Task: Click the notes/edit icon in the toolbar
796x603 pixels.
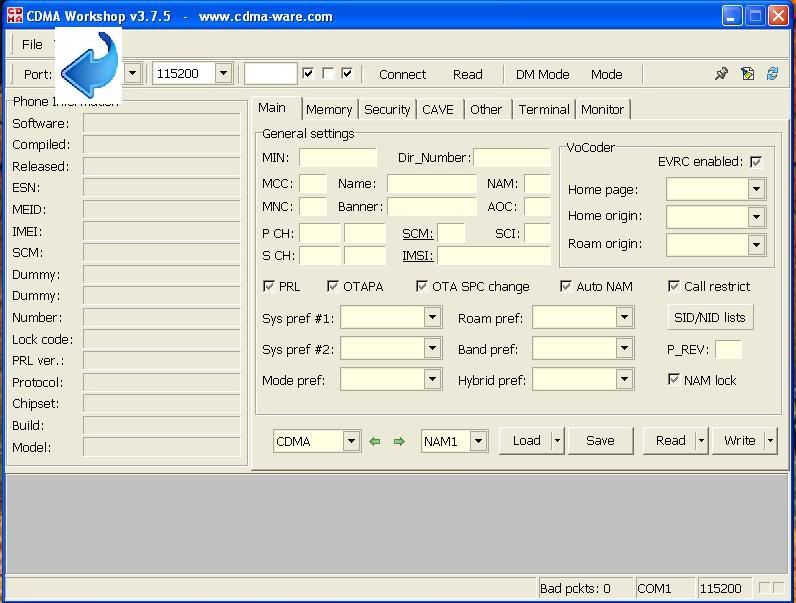Action: 747,74
